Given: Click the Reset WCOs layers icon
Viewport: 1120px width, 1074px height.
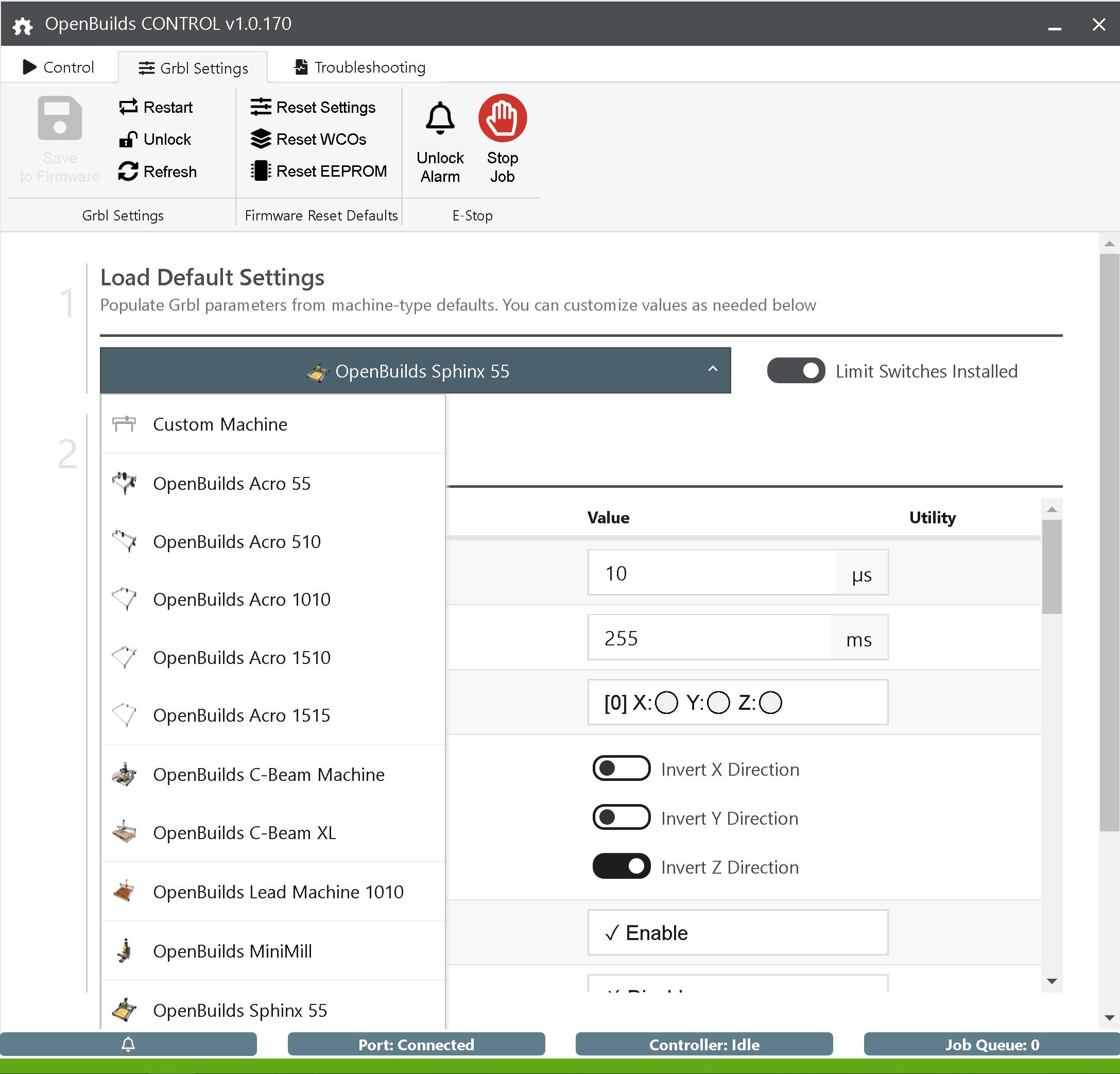Looking at the screenshot, I should pyautogui.click(x=261, y=139).
